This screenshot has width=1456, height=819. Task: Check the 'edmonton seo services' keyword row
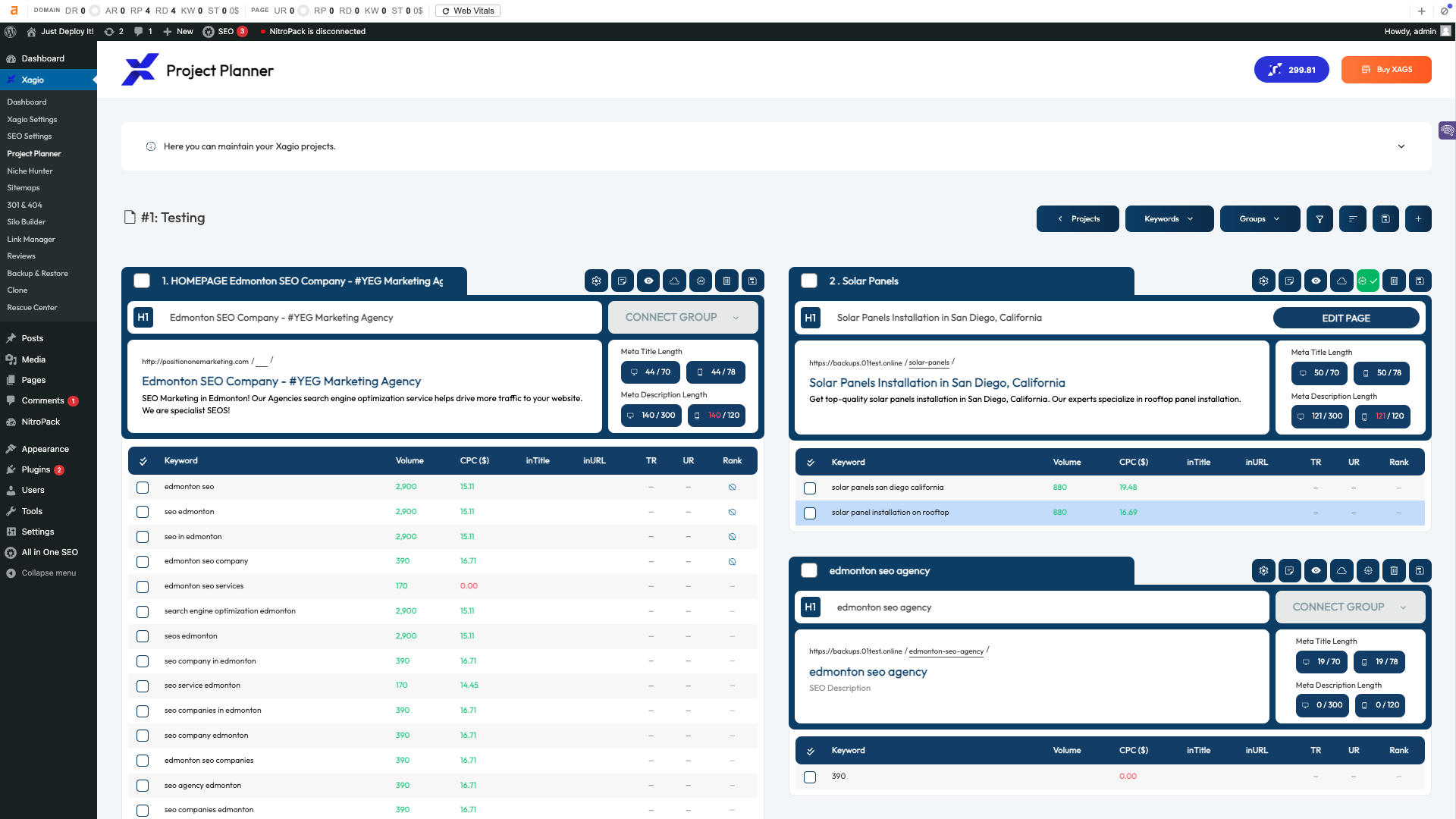click(x=143, y=586)
